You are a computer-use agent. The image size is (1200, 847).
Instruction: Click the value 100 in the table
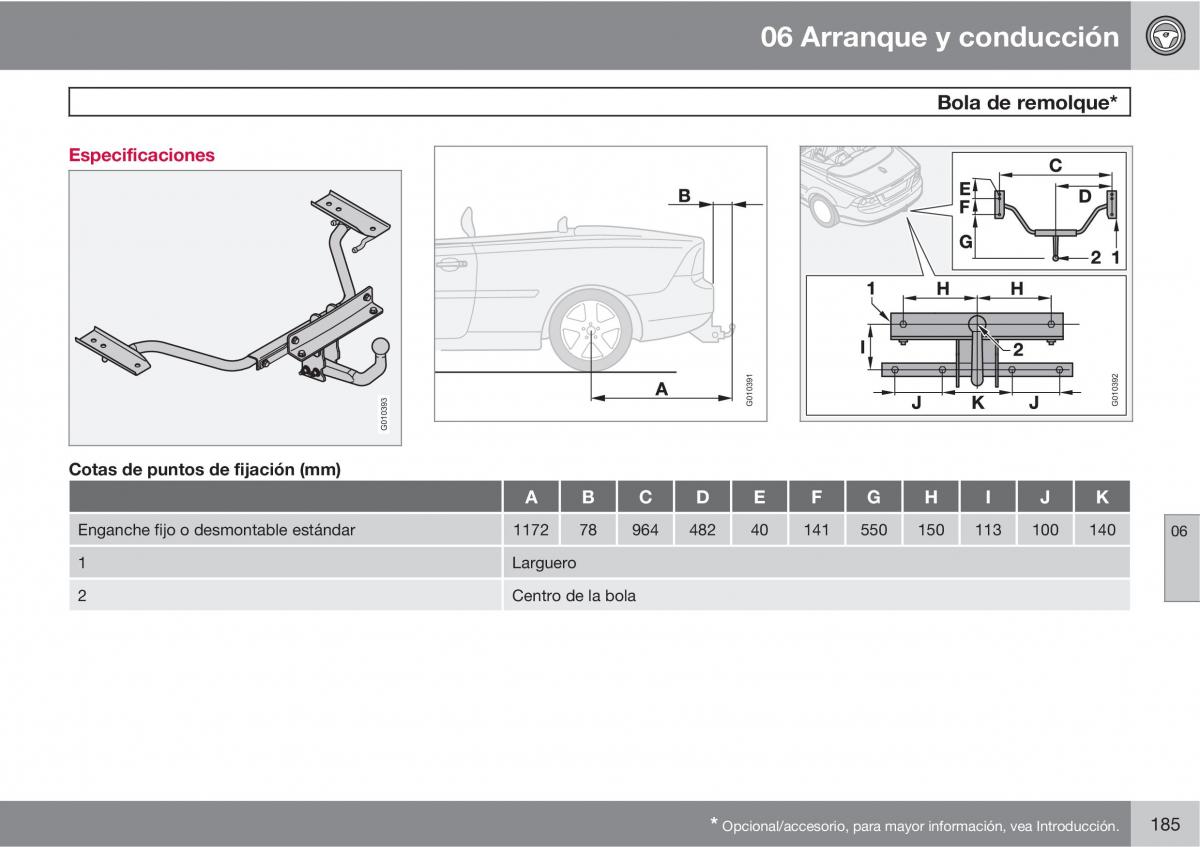pyautogui.click(x=1044, y=530)
